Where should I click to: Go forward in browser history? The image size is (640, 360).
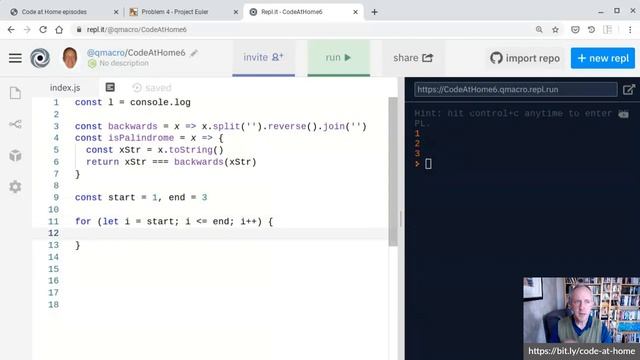(27, 29)
